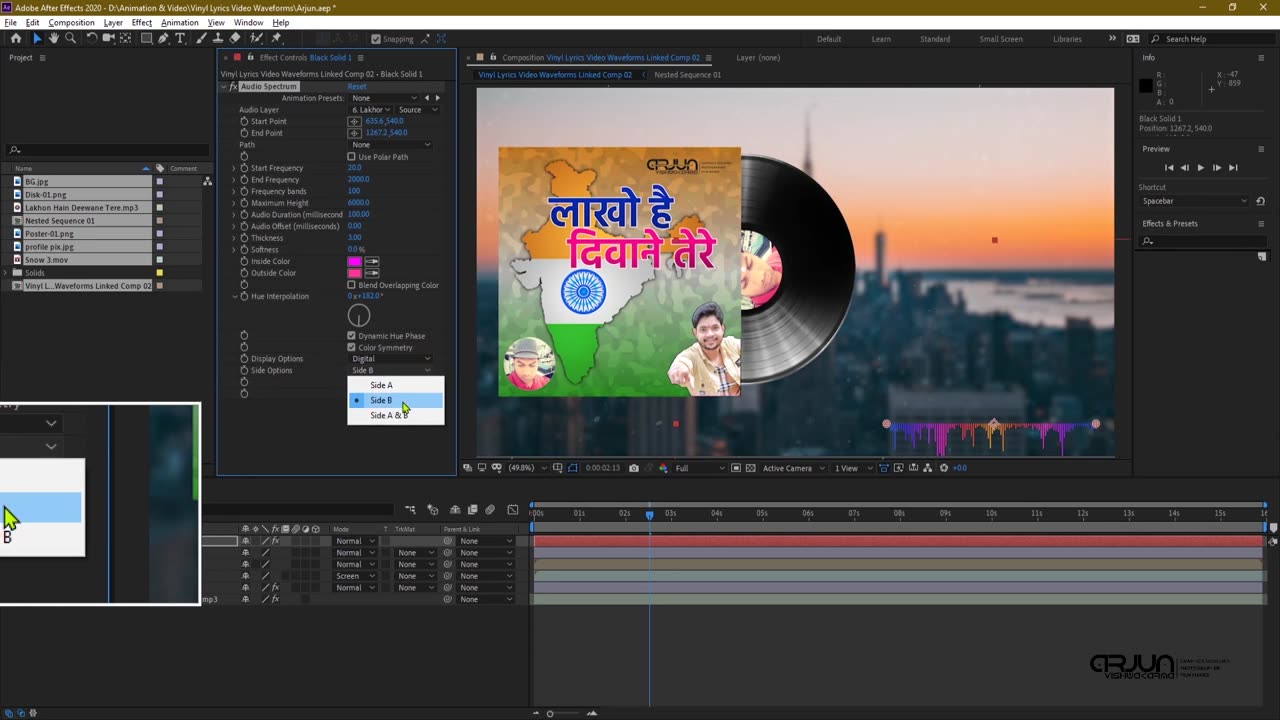1280x720 pixels.
Task: Select the Puppet Pin tool
Action: pyautogui.click(x=277, y=38)
